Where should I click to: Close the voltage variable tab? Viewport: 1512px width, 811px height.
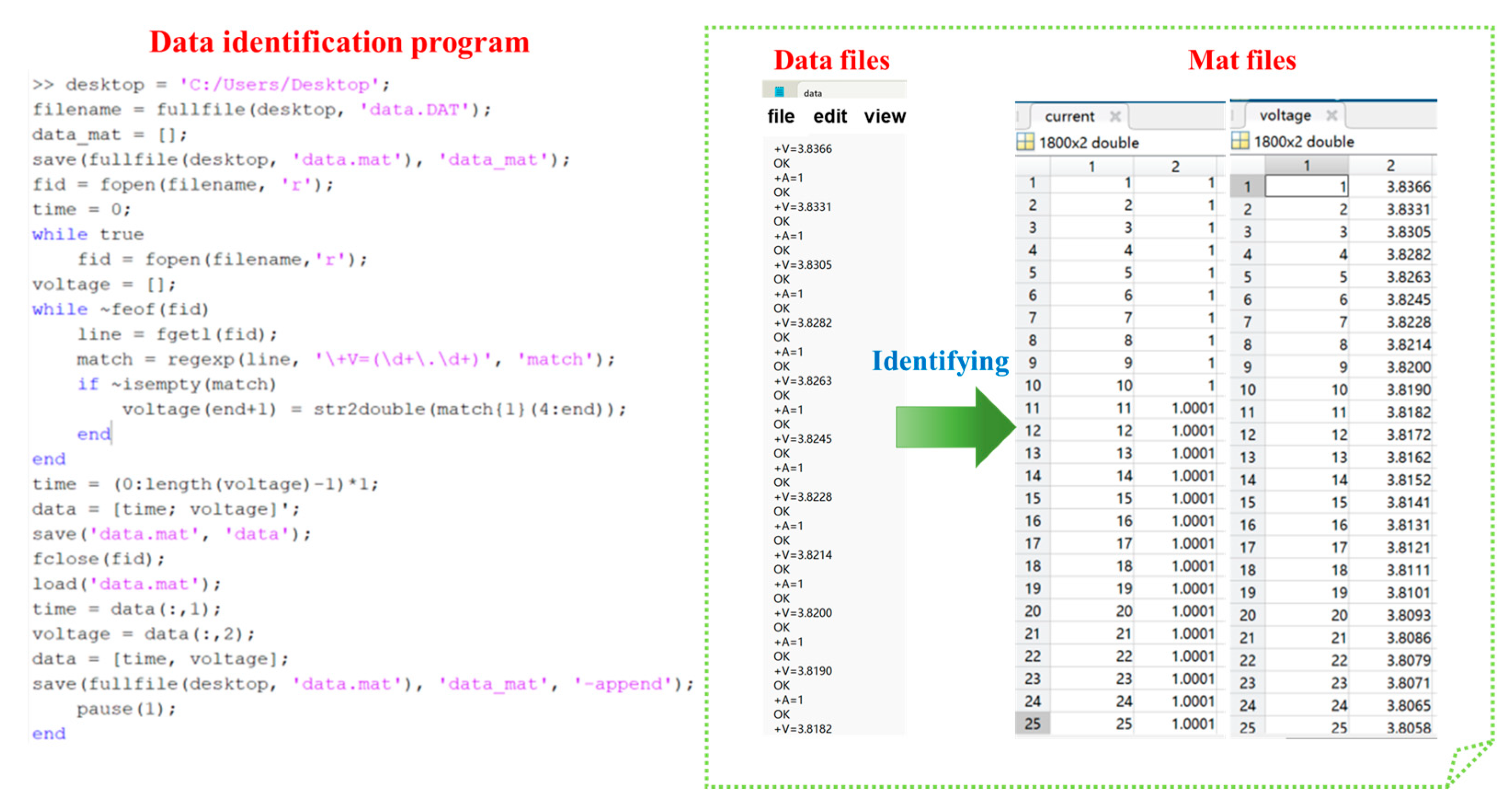pyautogui.click(x=1332, y=115)
